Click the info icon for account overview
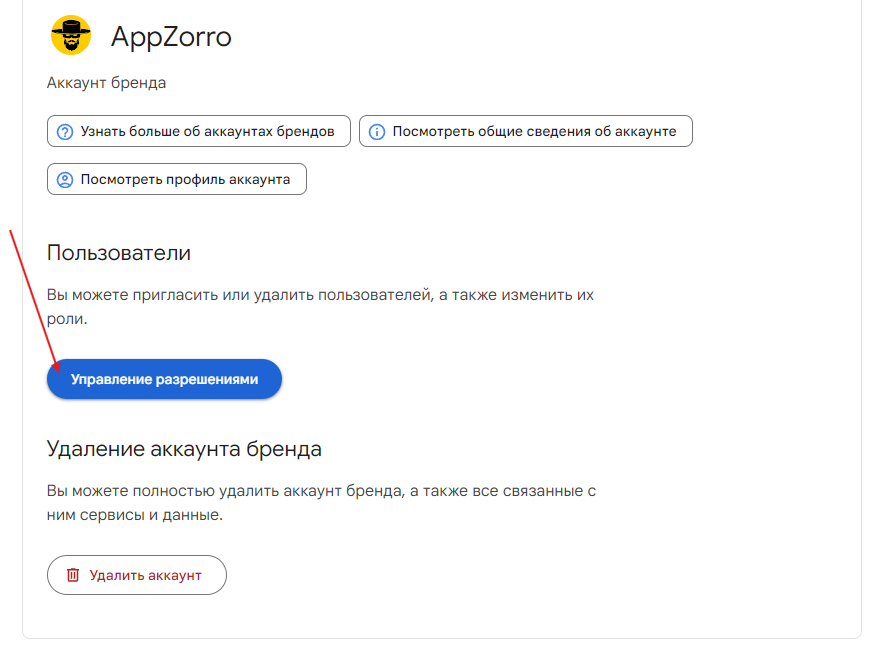This screenshot has width=887, height=652. coord(377,131)
